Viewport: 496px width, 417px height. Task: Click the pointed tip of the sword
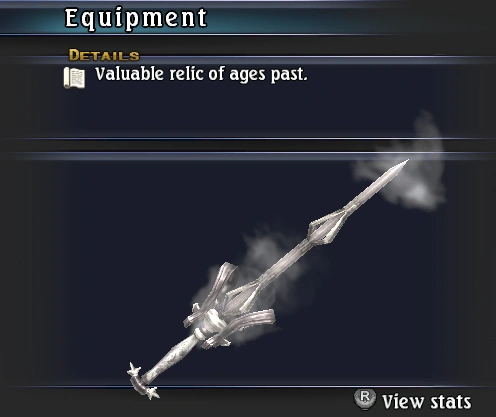[404, 163]
